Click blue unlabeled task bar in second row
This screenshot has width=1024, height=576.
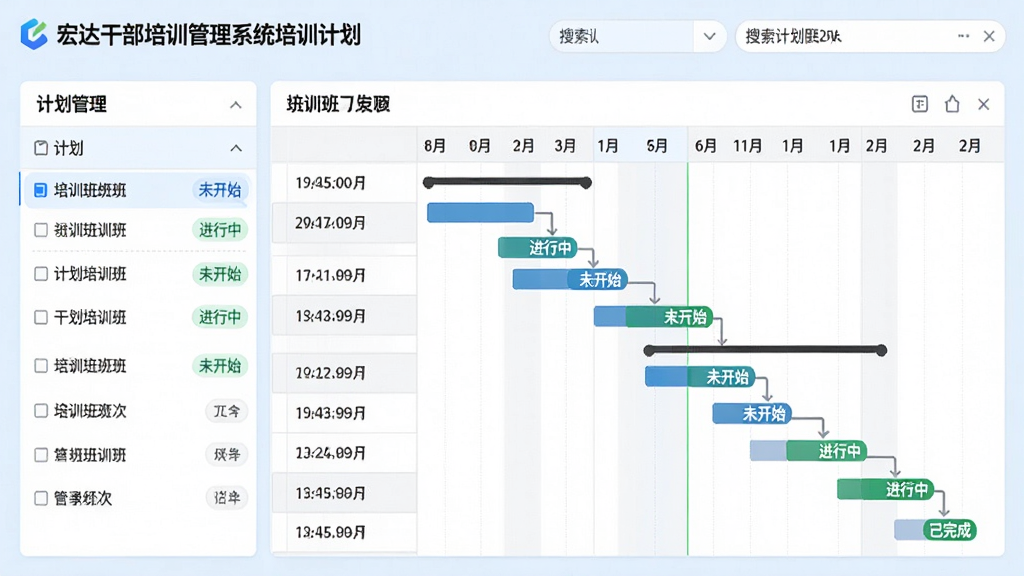click(x=480, y=212)
